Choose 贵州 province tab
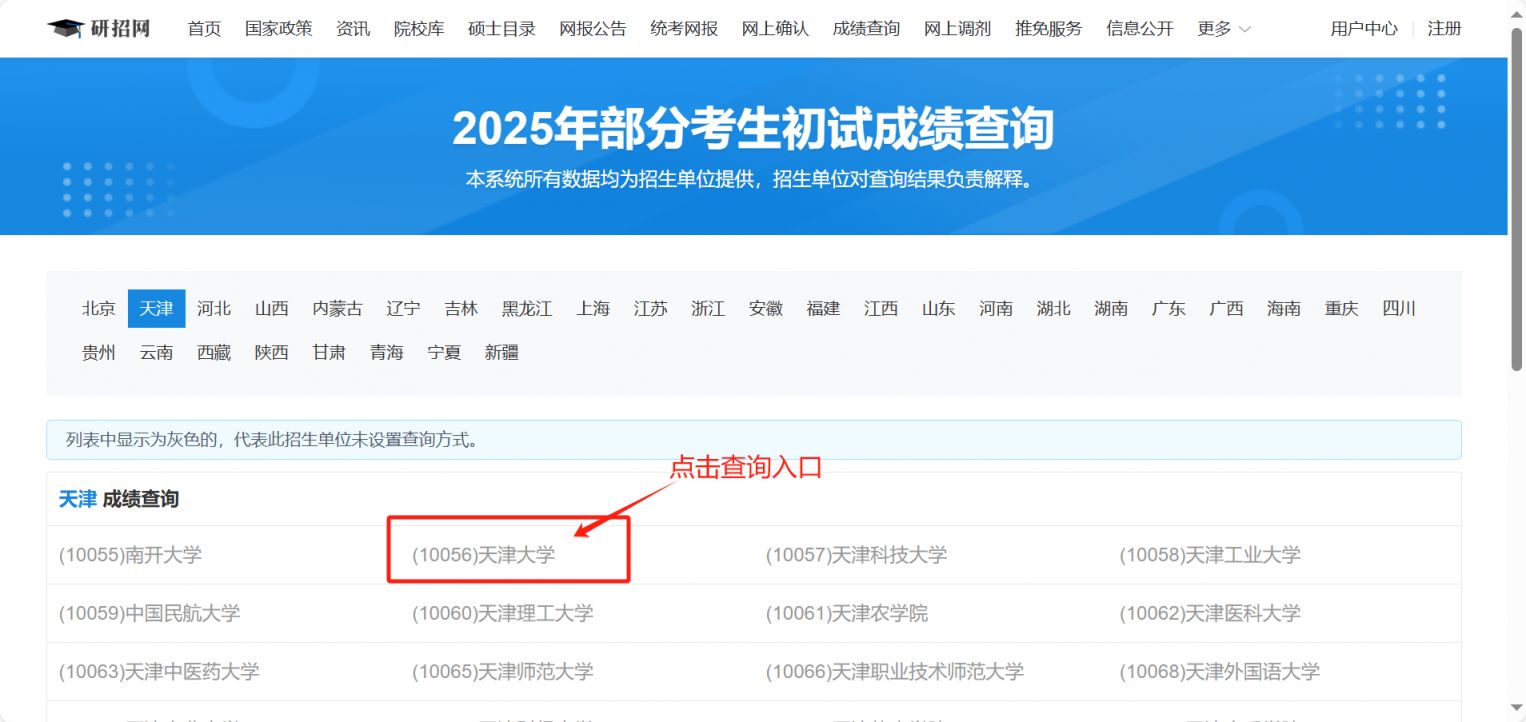The height and width of the screenshot is (722, 1526). 99,353
